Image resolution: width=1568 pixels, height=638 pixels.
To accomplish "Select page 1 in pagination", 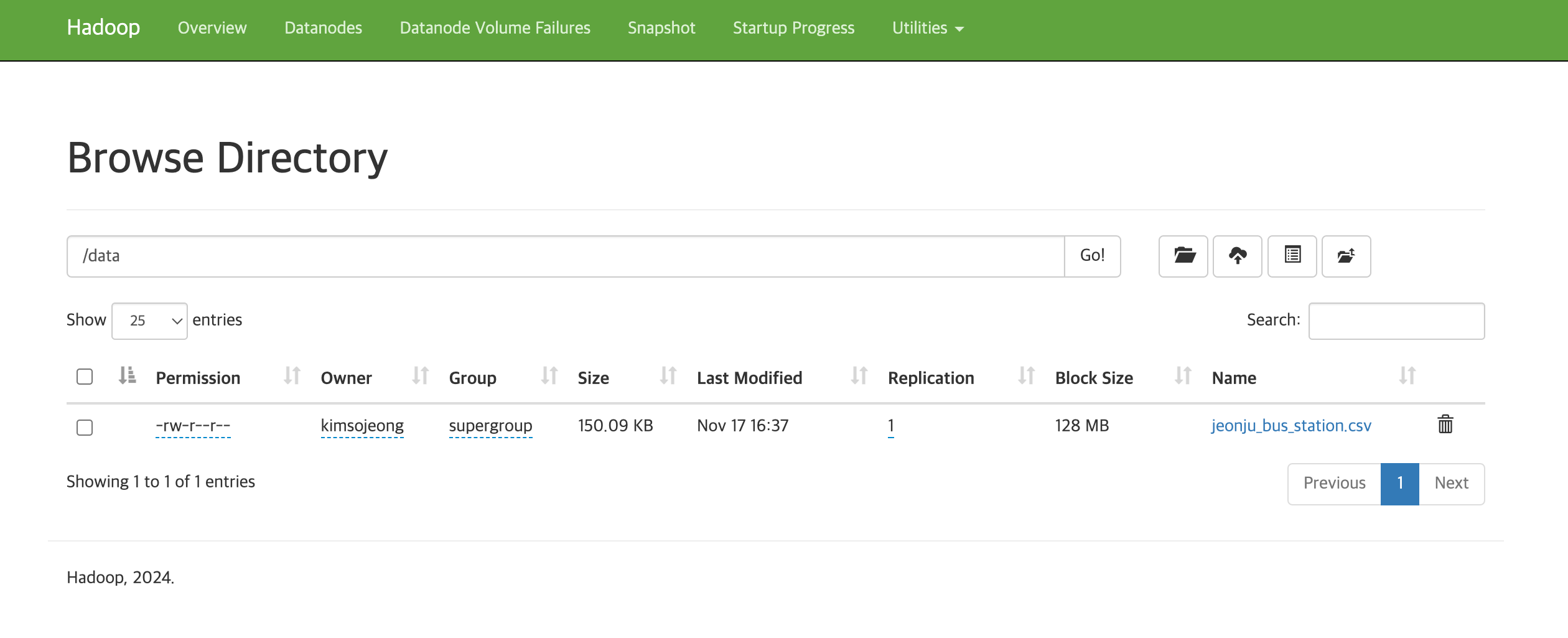I will (1399, 484).
